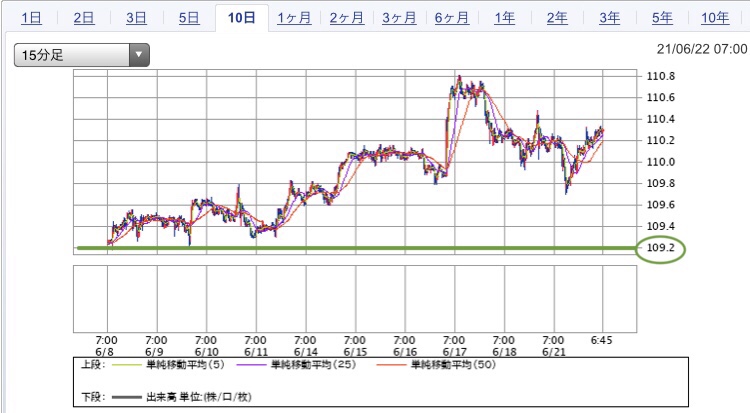Show the 5年 chart range

(x=662, y=18)
